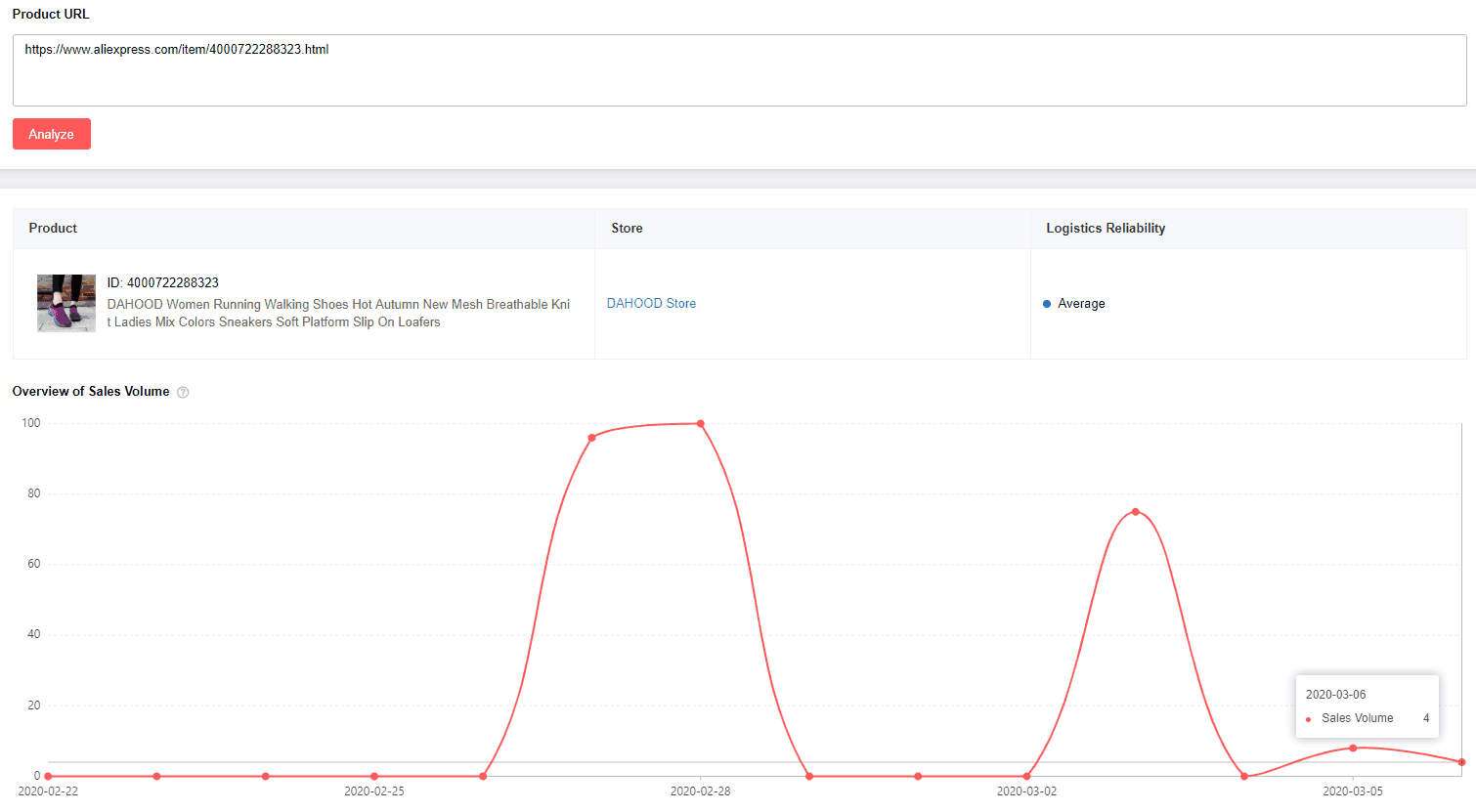Click the sneaker product thumbnail image

(x=66, y=303)
